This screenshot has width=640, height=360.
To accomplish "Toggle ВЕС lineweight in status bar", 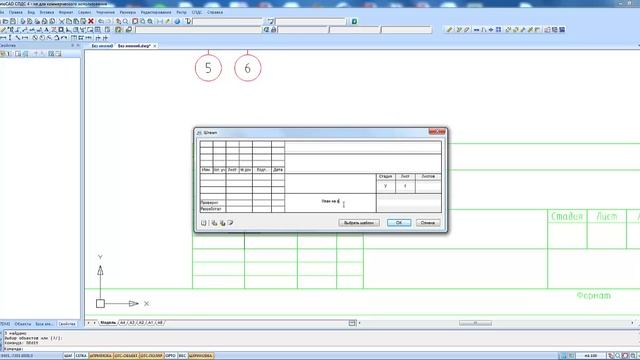I will pyautogui.click(x=182, y=356).
